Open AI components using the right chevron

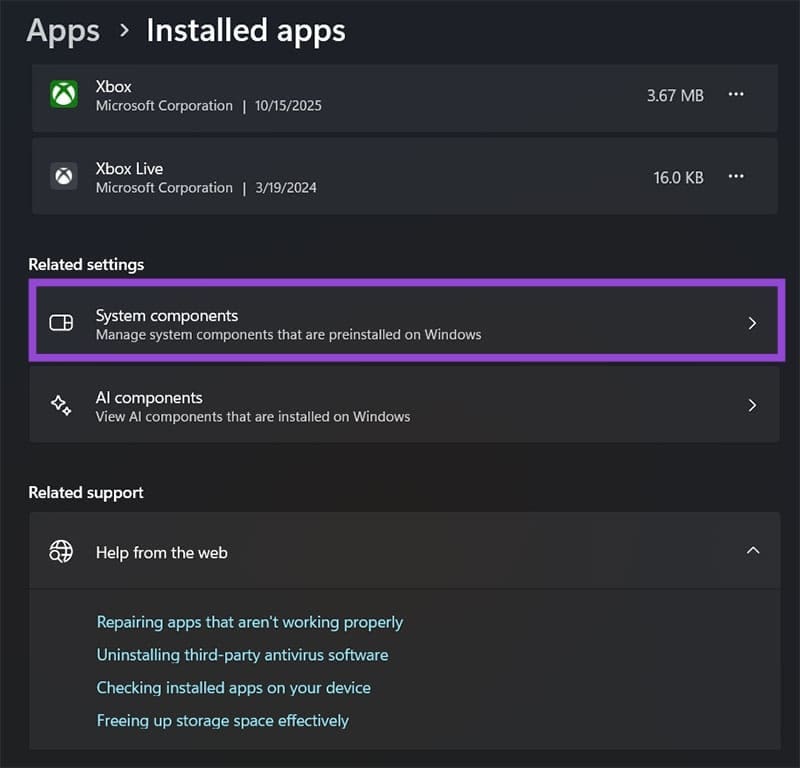[753, 405]
